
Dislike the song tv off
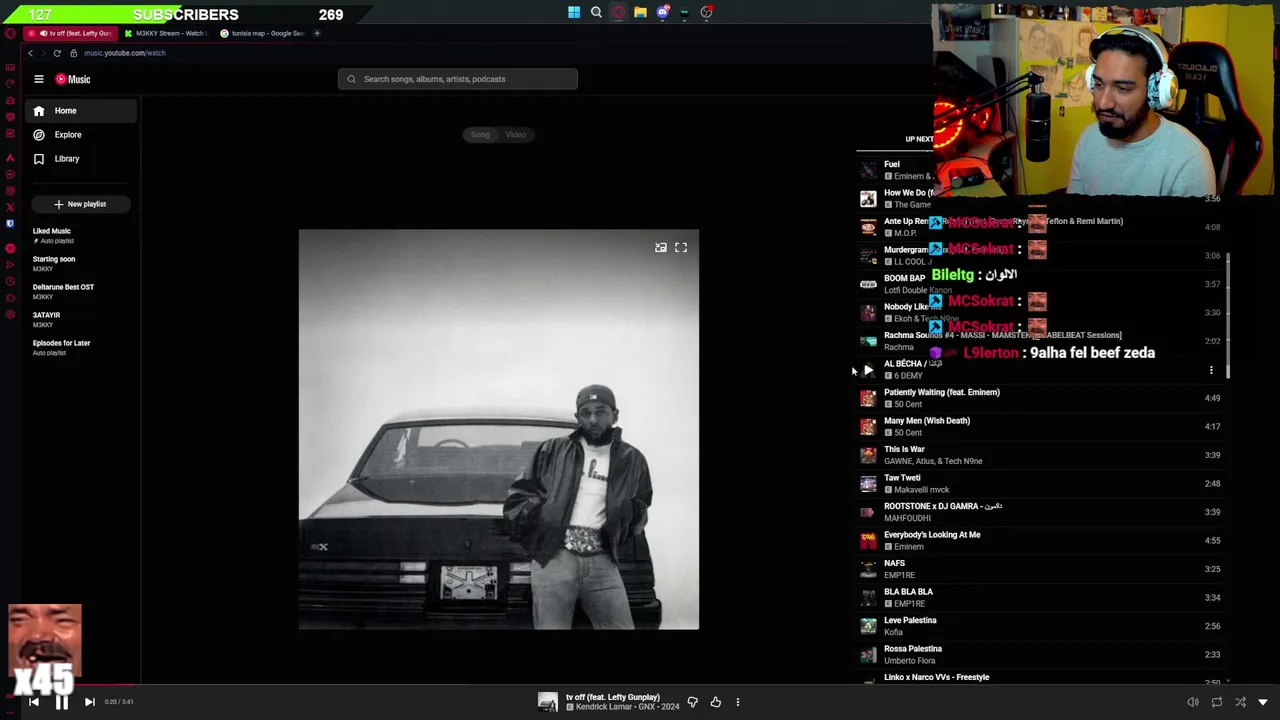coord(692,702)
